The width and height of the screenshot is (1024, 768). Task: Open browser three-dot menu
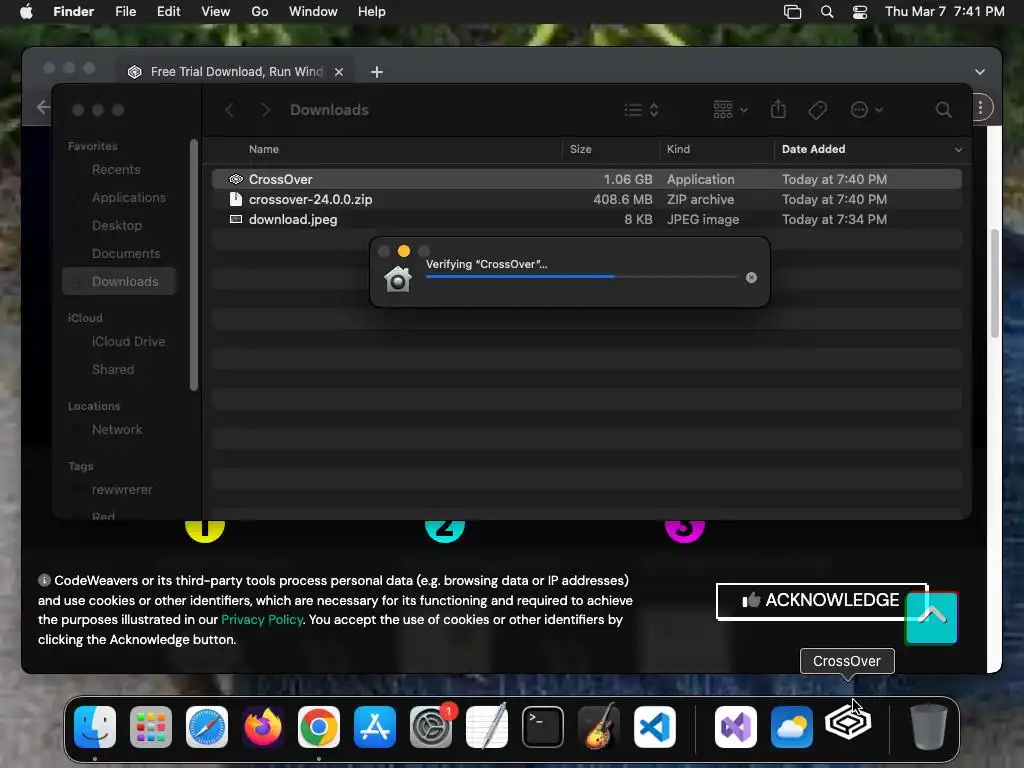(x=980, y=107)
